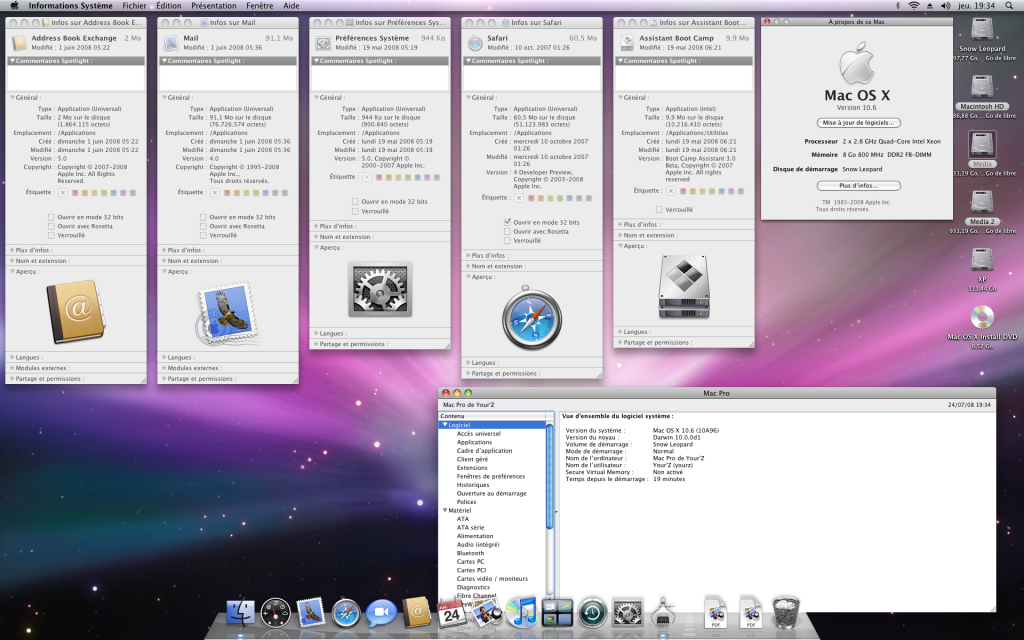Check Verrouillé in Assistant Boot Camp info
Screen dimensions: 1024x640
pos(660,210)
